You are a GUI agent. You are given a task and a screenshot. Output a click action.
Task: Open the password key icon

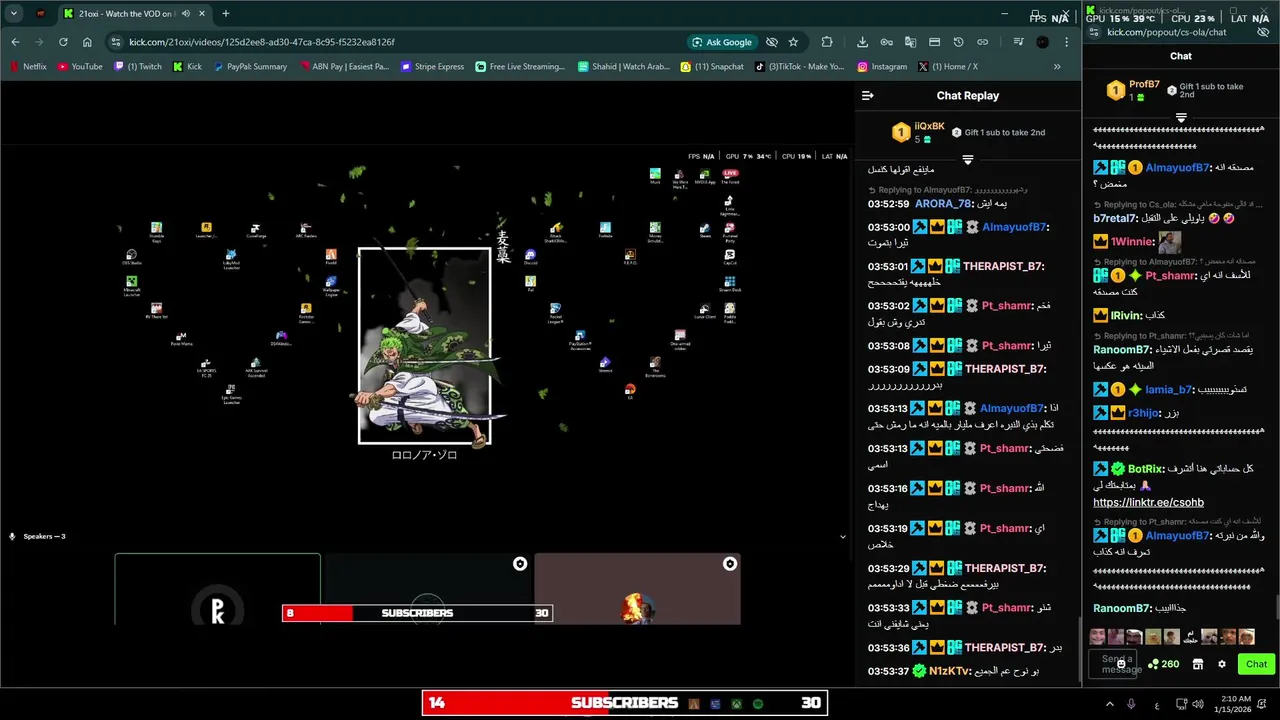tap(886, 42)
